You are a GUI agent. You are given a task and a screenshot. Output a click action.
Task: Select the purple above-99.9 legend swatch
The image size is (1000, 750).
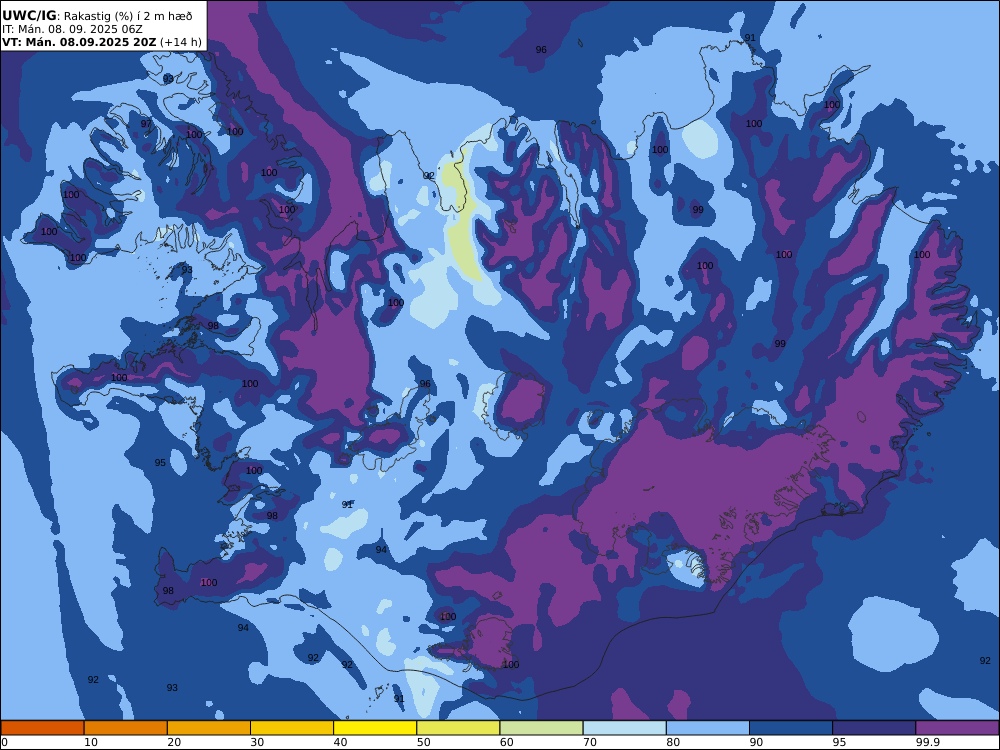(x=957, y=728)
